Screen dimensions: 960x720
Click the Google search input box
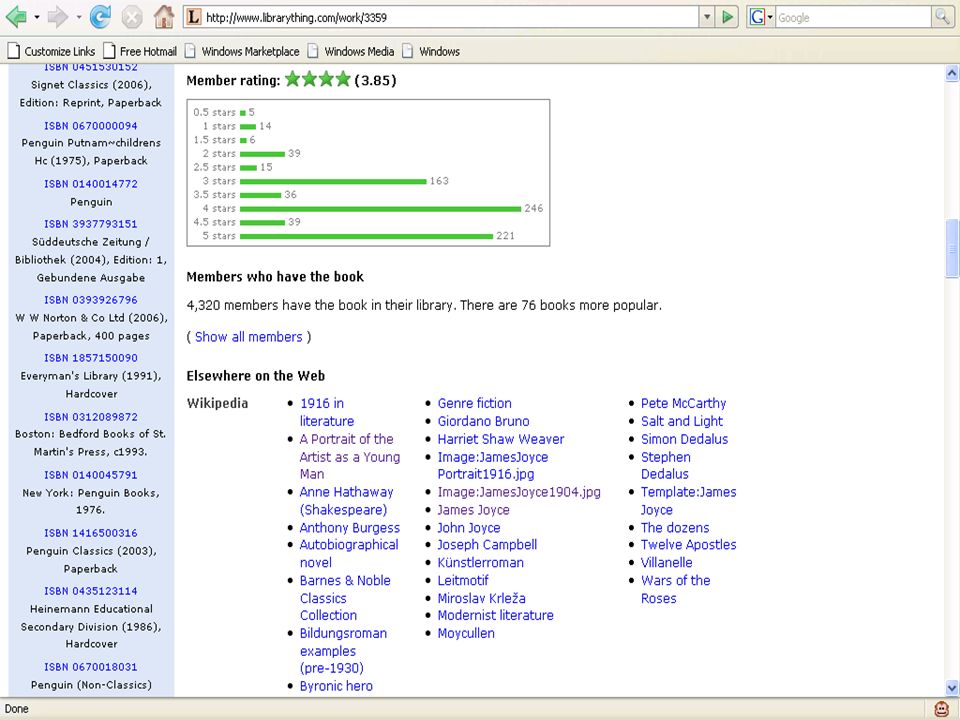pos(853,18)
